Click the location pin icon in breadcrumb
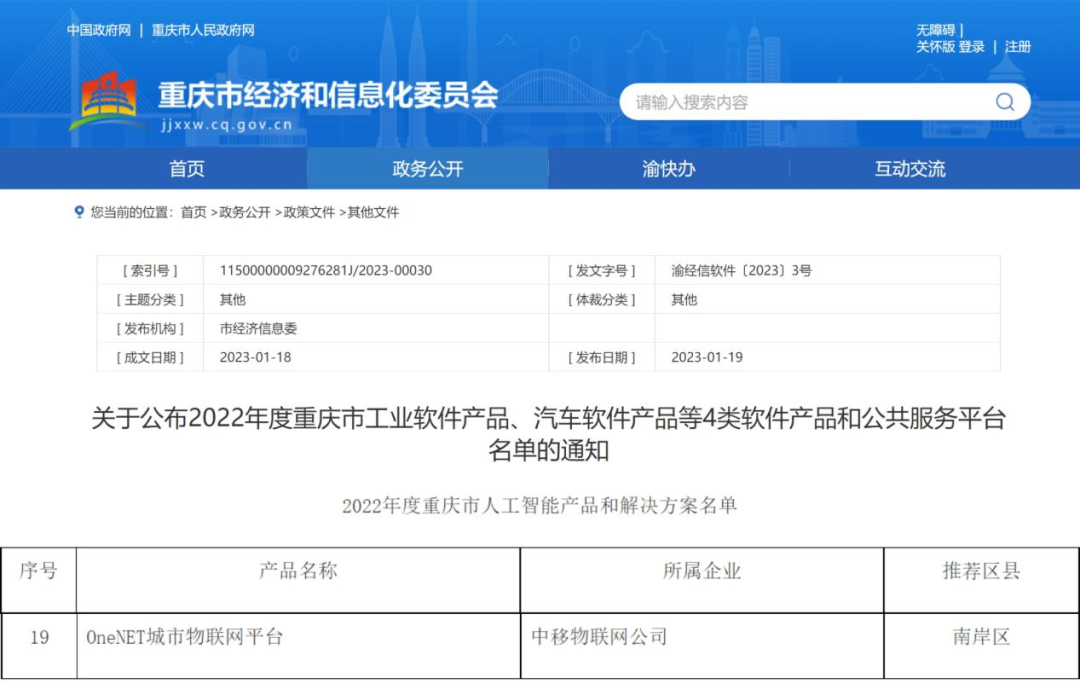This screenshot has height=684, width=1080. coord(79,212)
